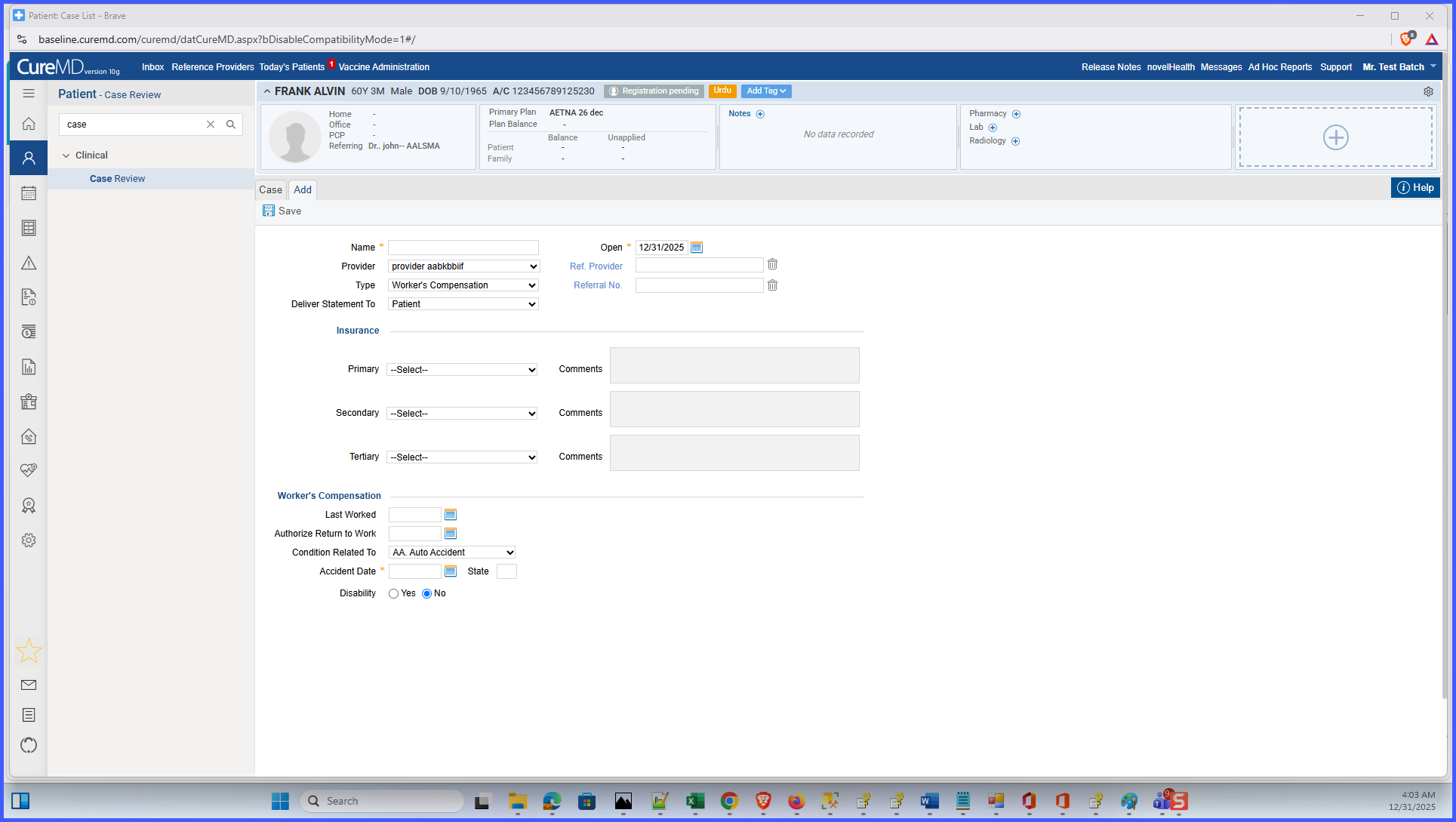Add Pharmacy with the plus icon

click(x=1016, y=114)
